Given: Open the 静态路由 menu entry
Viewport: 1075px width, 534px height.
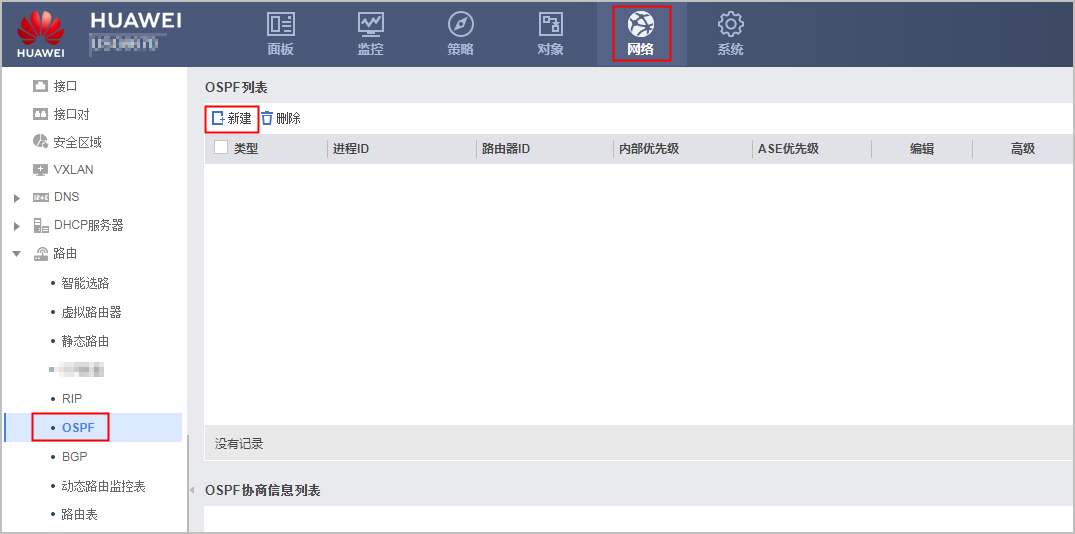Looking at the screenshot, I should coord(85,341).
